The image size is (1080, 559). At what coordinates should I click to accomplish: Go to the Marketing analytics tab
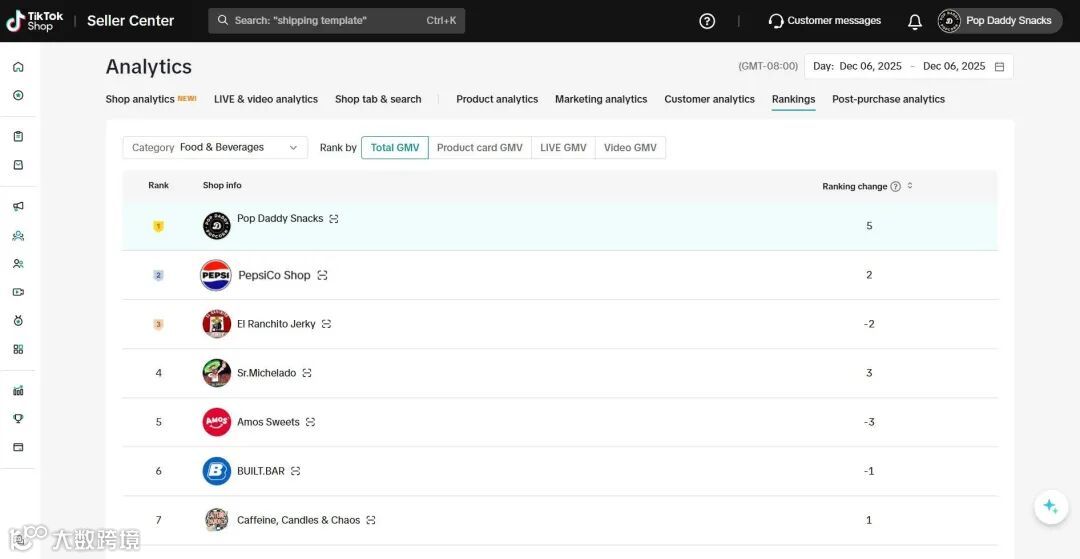click(601, 99)
